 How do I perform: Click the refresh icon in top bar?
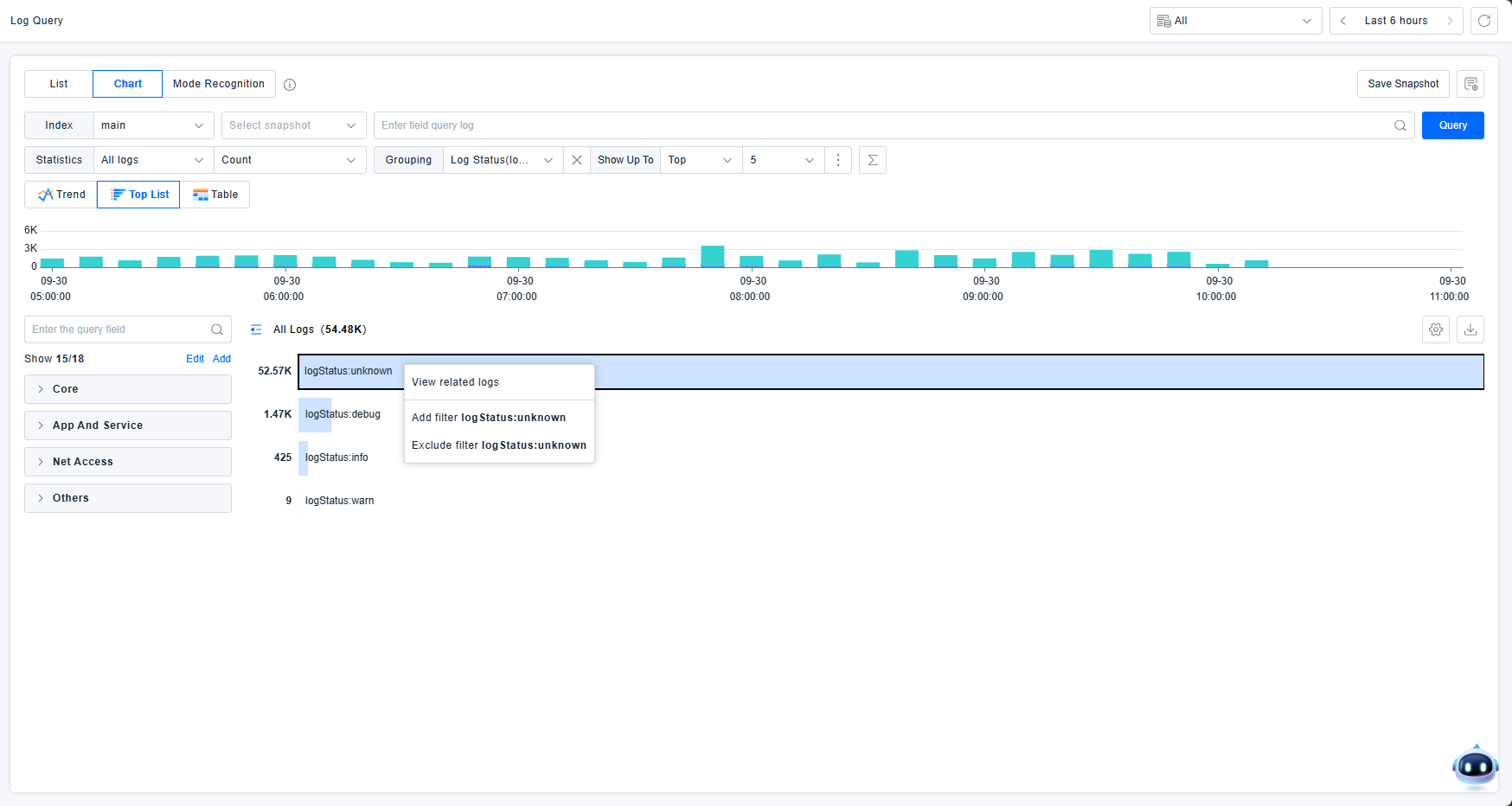click(1483, 21)
